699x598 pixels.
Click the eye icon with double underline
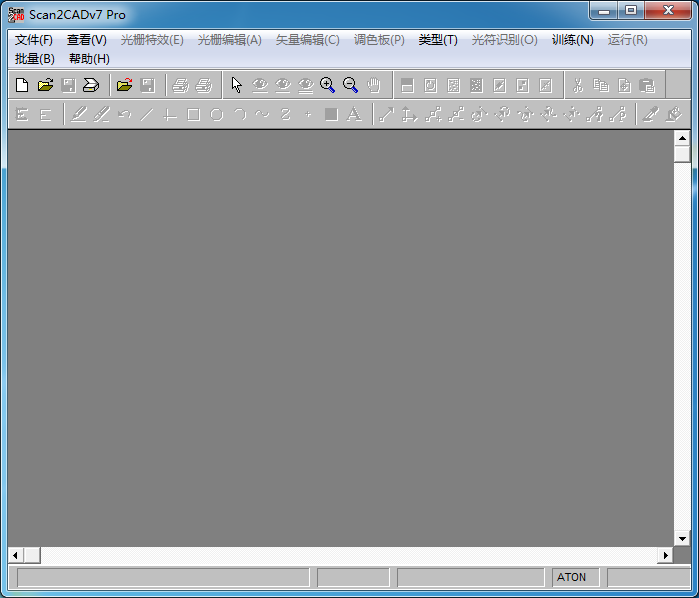coord(306,85)
